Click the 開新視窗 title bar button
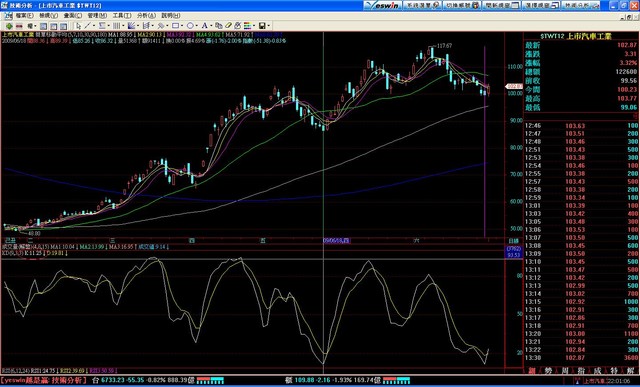The width and height of the screenshot is (640, 387). pyautogui.click(x=501, y=5)
